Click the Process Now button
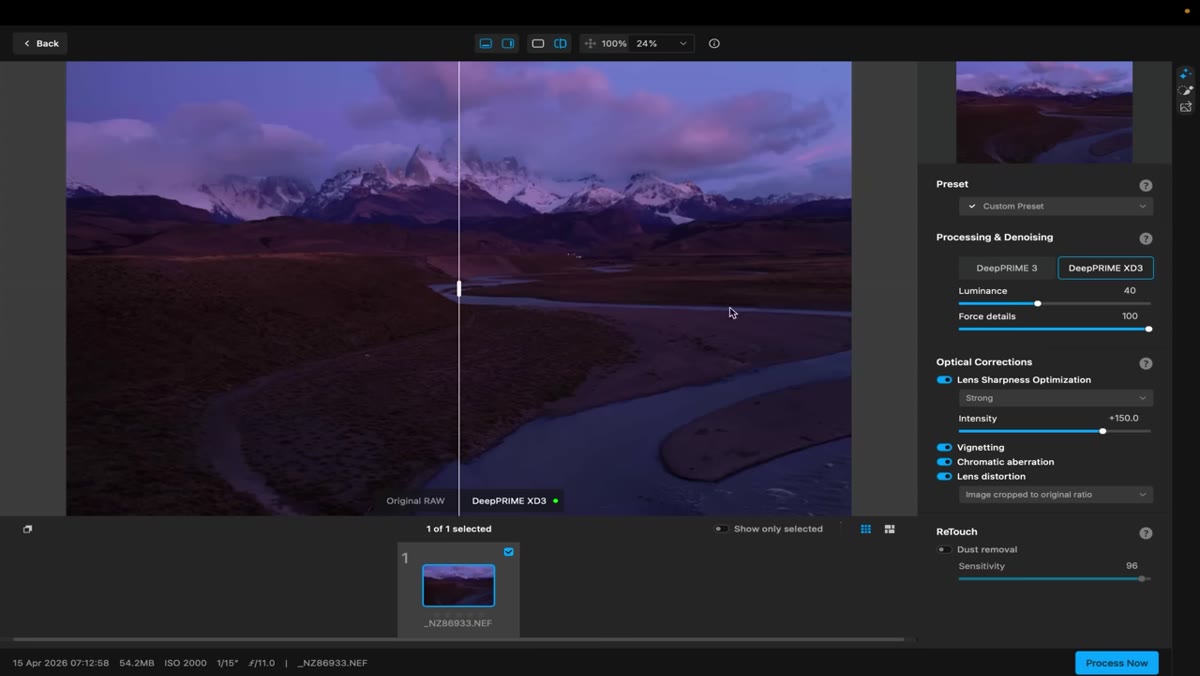The image size is (1200, 676). click(x=1117, y=663)
